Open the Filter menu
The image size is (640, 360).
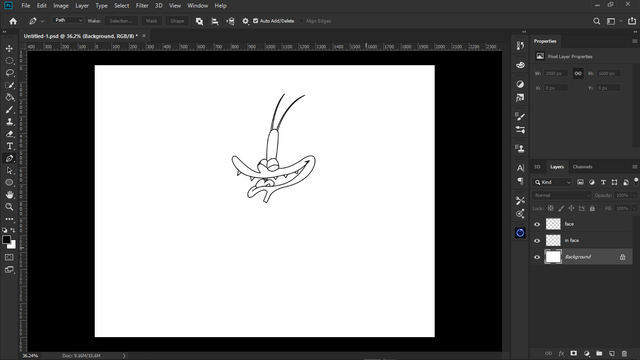coord(142,6)
